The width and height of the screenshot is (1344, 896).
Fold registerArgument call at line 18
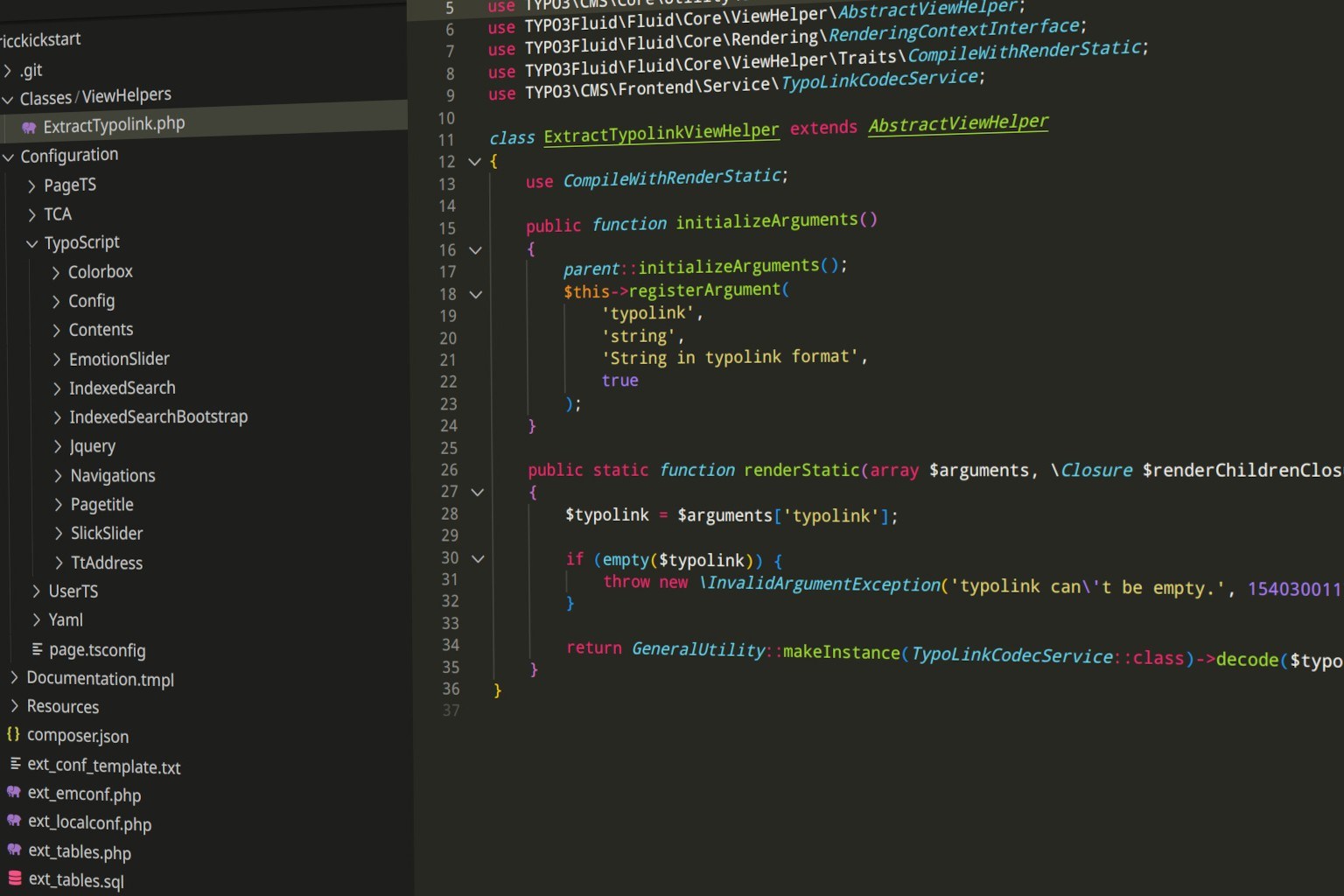coord(476,294)
